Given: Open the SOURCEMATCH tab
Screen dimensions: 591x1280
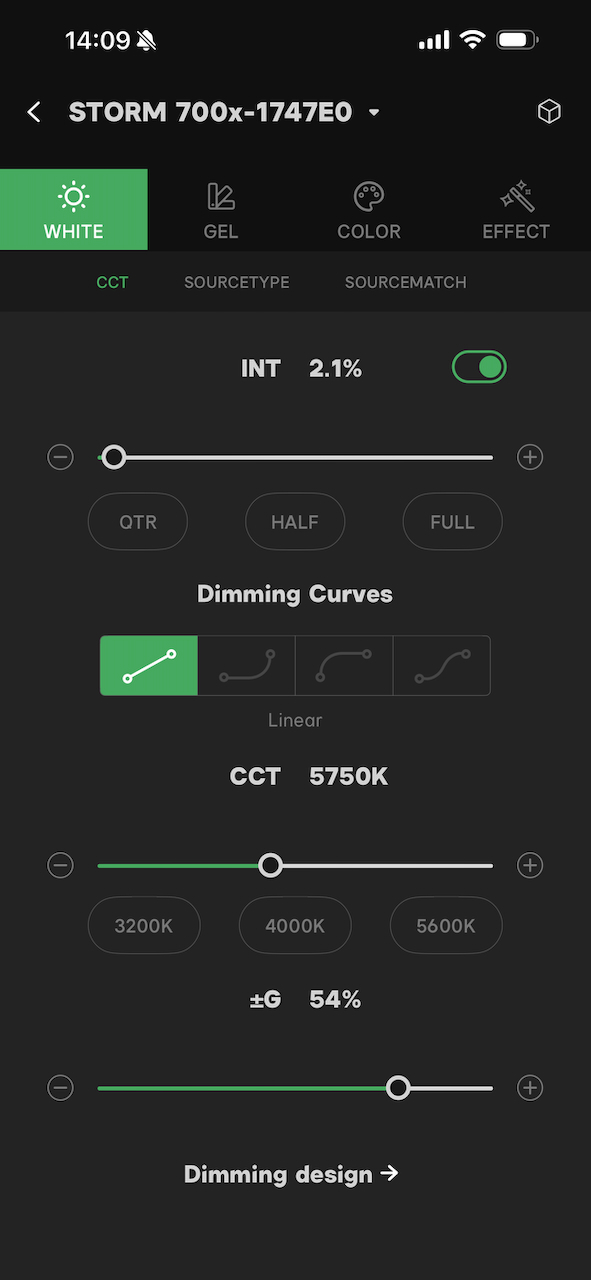Looking at the screenshot, I should [405, 282].
